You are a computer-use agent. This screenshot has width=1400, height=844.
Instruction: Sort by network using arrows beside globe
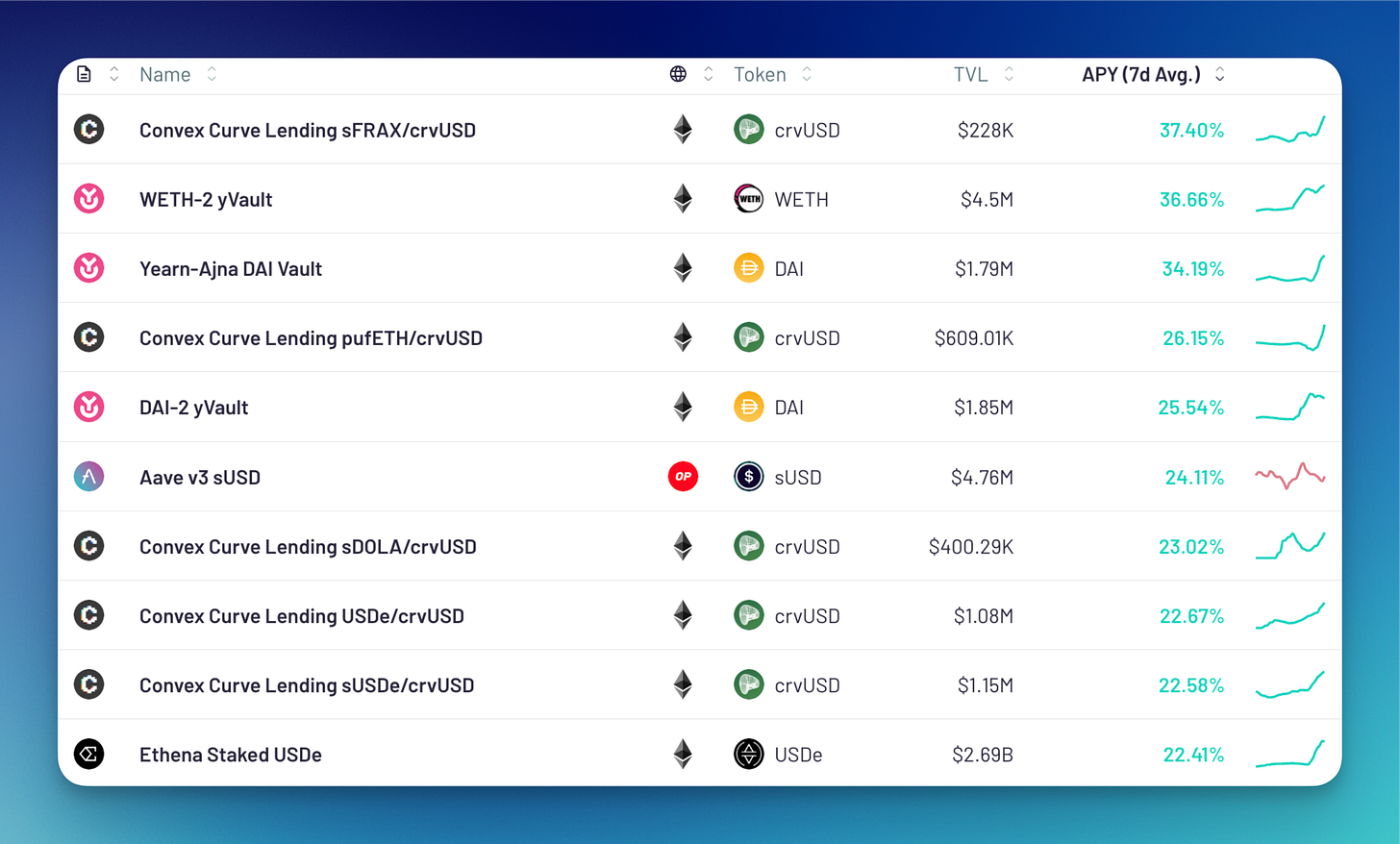click(709, 74)
